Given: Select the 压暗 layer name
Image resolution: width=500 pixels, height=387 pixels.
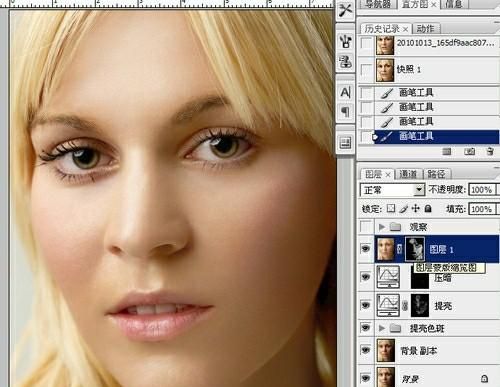Looking at the screenshot, I should click(x=443, y=277).
